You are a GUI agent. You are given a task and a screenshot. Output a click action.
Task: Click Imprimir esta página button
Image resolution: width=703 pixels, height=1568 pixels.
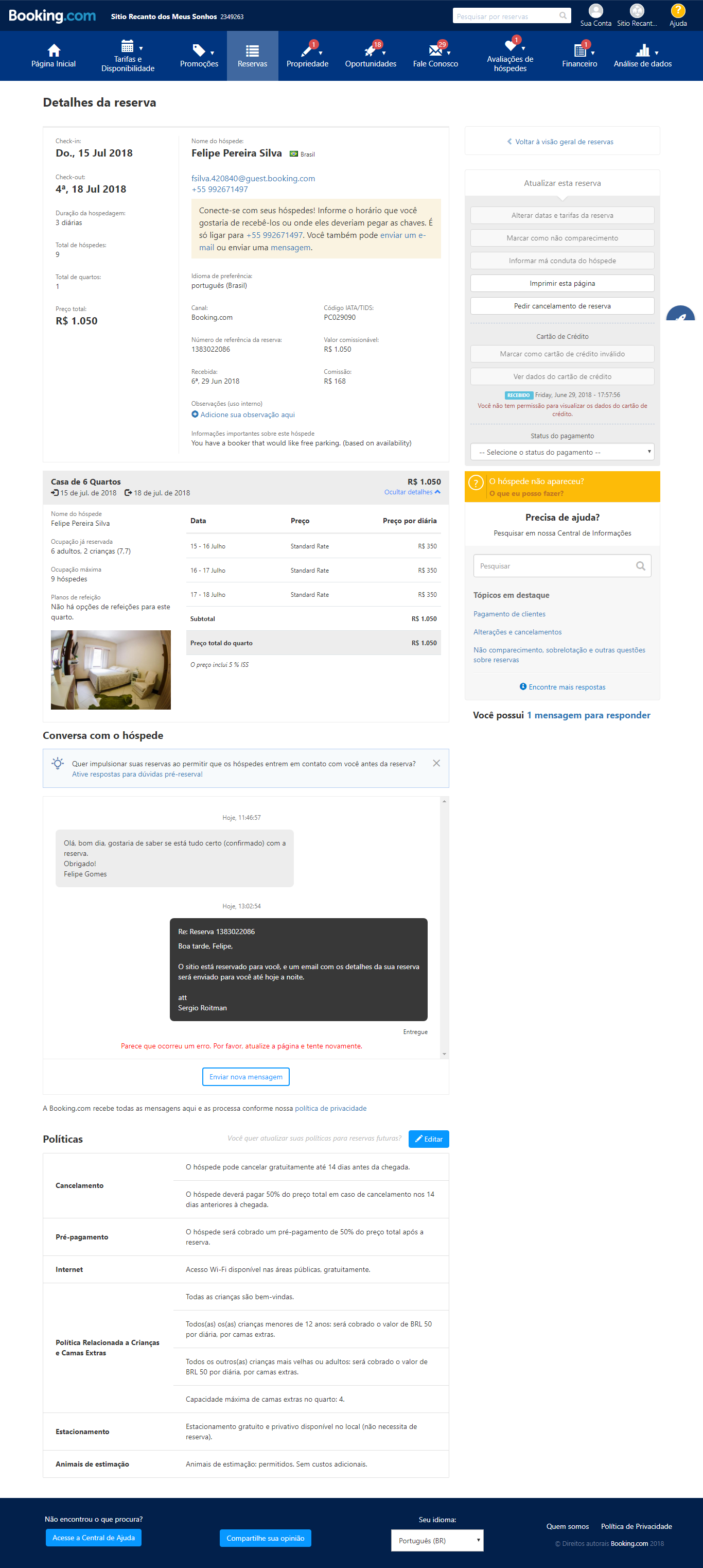pos(562,284)
